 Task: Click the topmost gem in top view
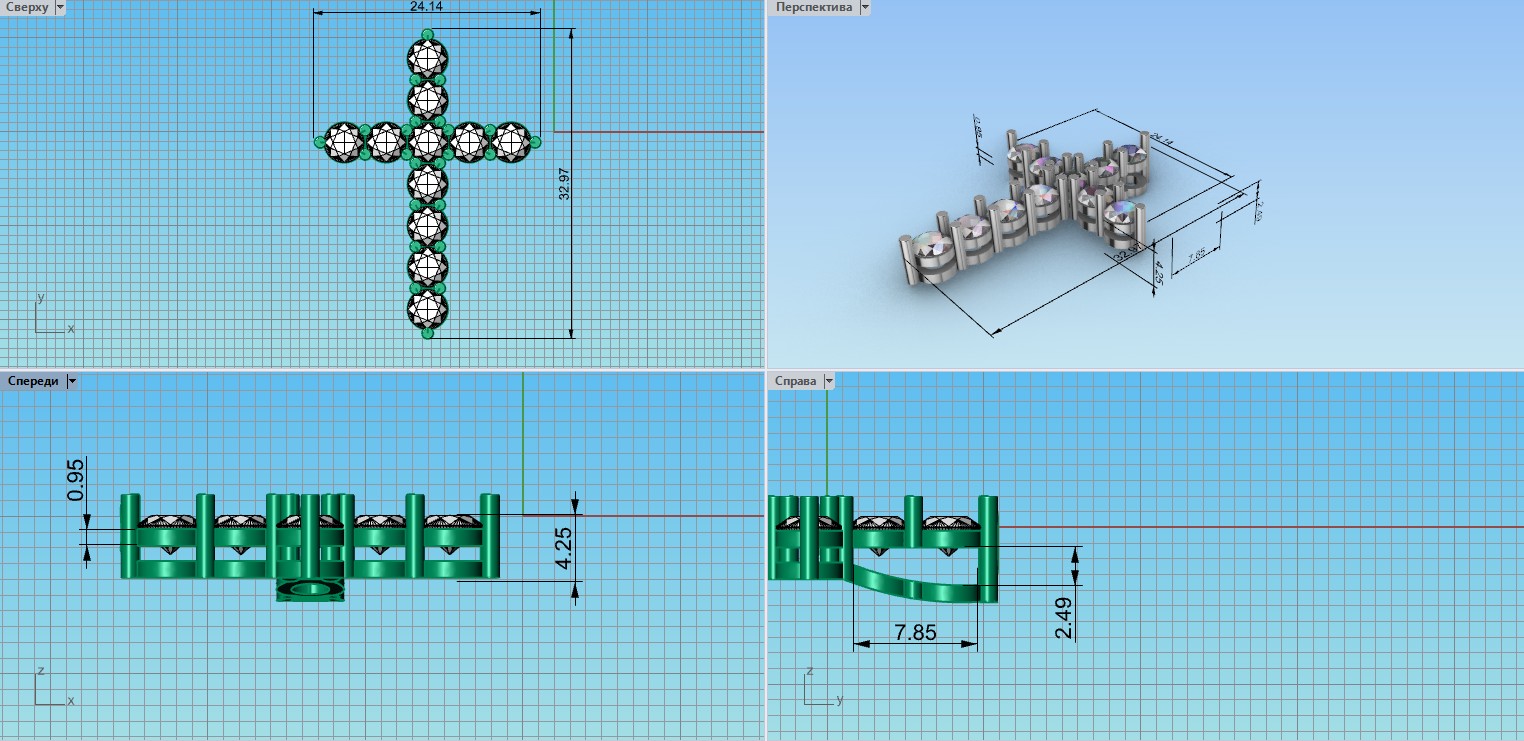tap(428, 58)
